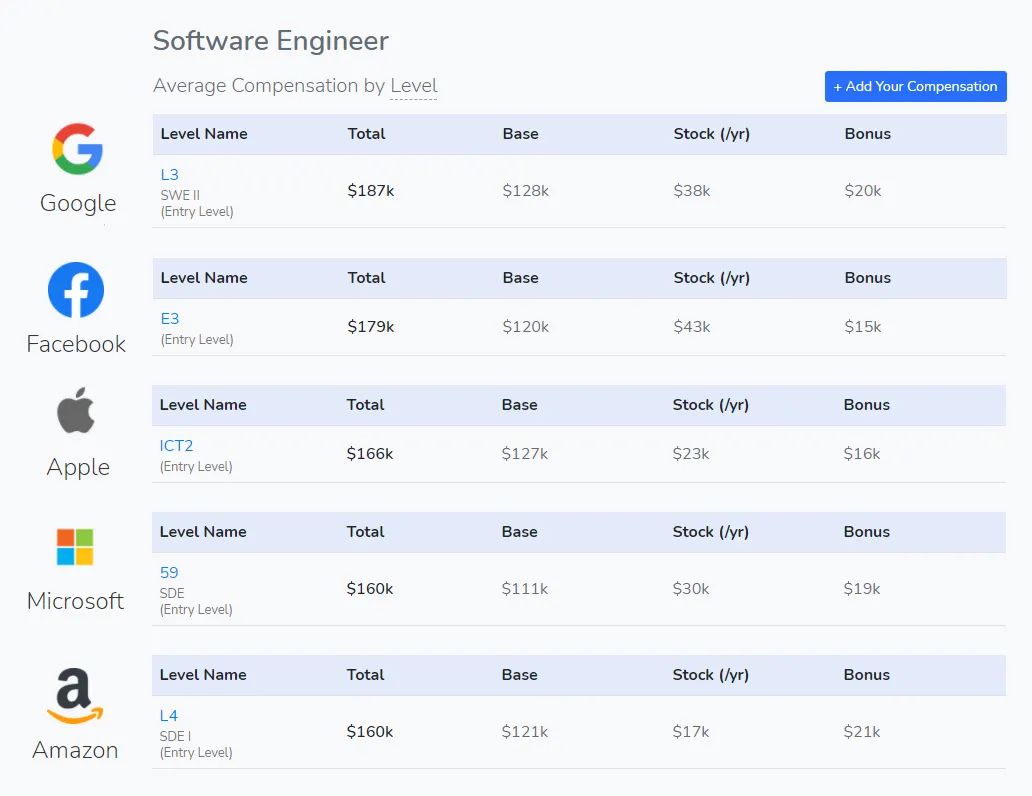Image resolution: width=1032 pixels, height=796 pixels.
Task: Click Apple stock value $23k
Action: [x=691, y=454]
